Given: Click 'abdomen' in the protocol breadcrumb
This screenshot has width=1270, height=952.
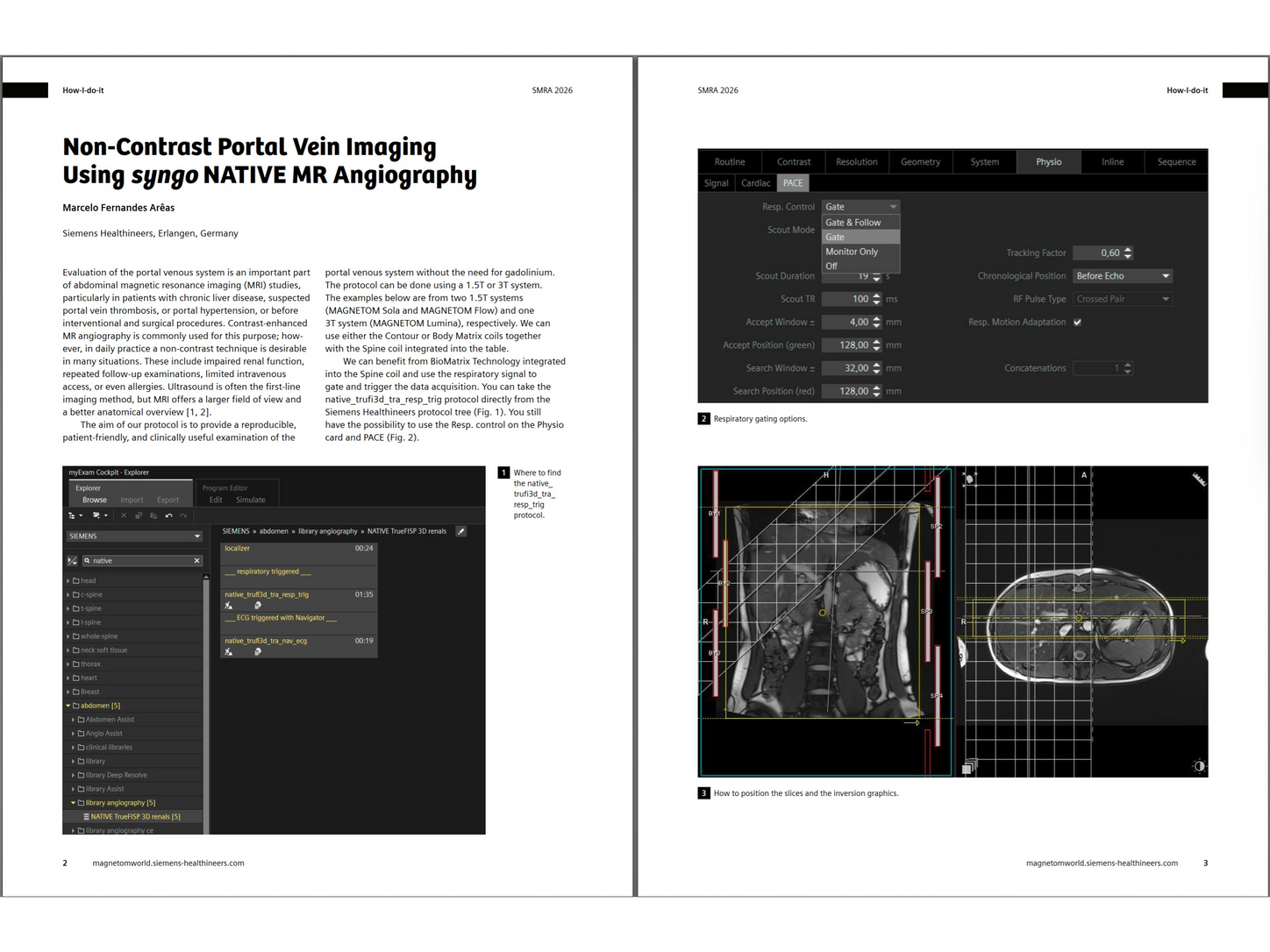Looking at the screenshot, I should (274, 531).
